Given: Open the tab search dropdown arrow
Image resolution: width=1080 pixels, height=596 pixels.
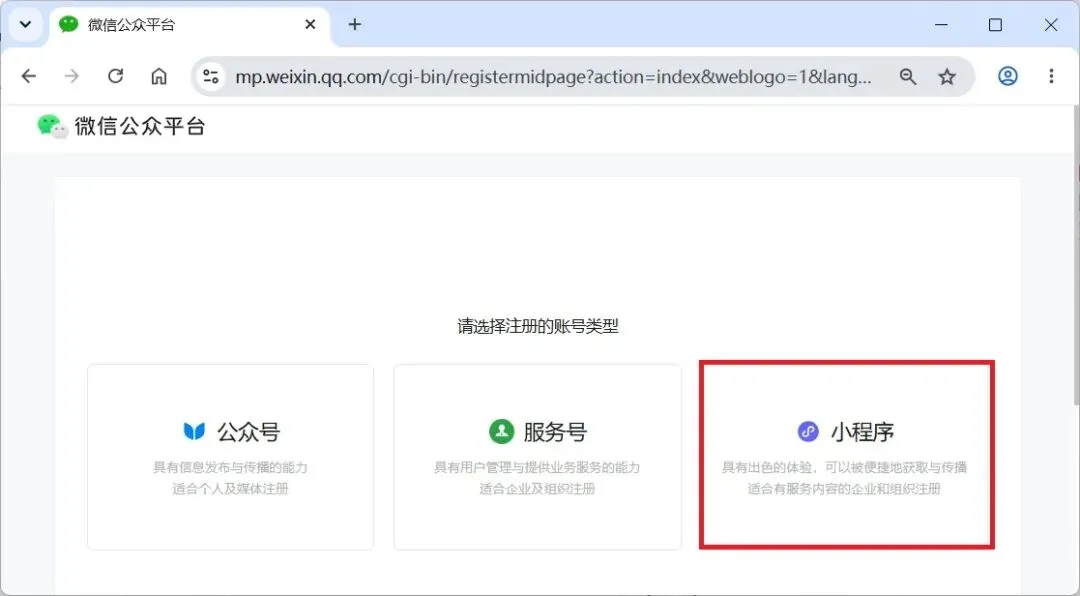Looking at the screenshot, I should [25, 25].
